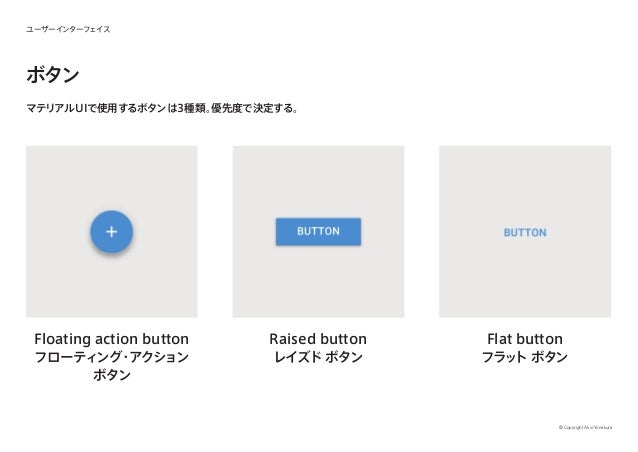Click the ボタン line under フローティング caption
This screenshot has height=452, width=638.
click(111, 375)
